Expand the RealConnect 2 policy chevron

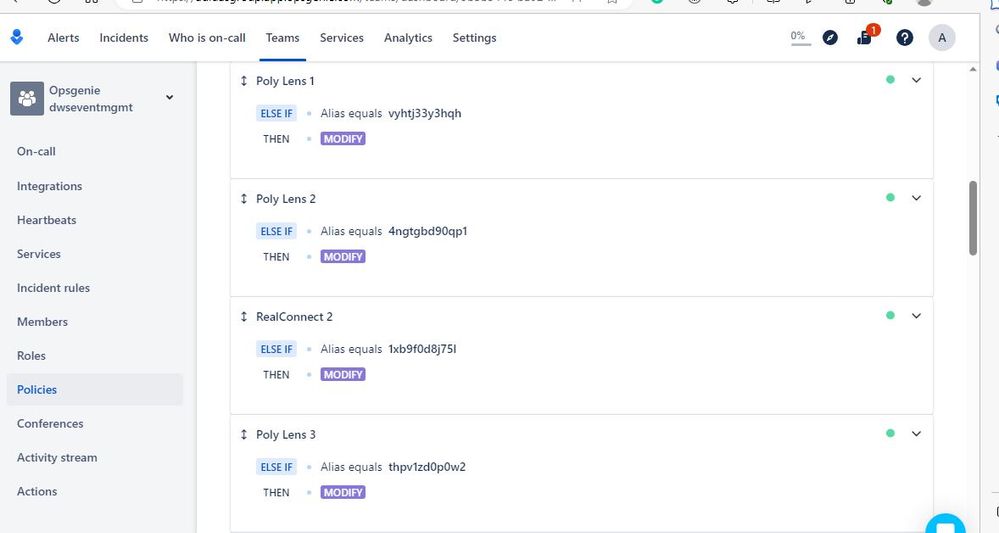tap(916, 316)
